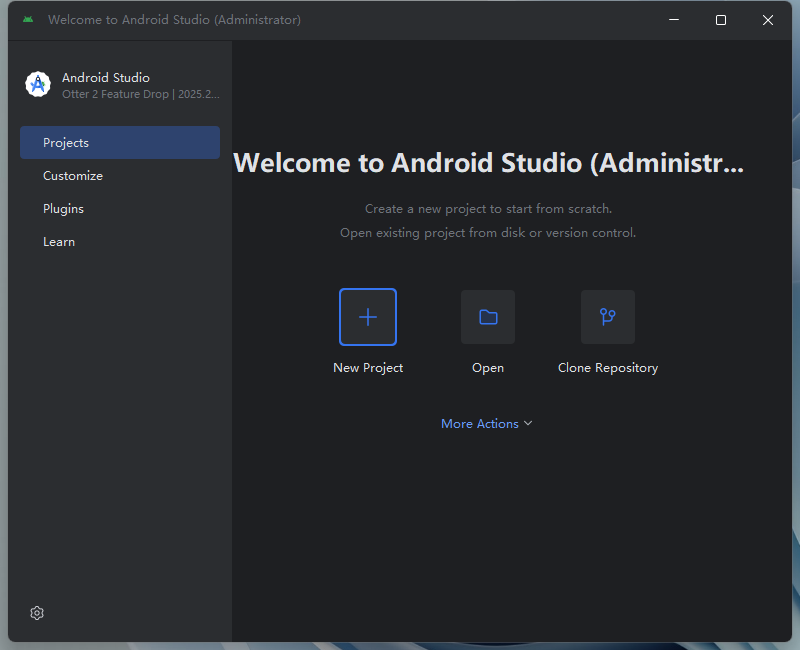Viewport: 800px width, 650px height.
Task: Click the Android Studio product name text
Action: click(106, 78)
